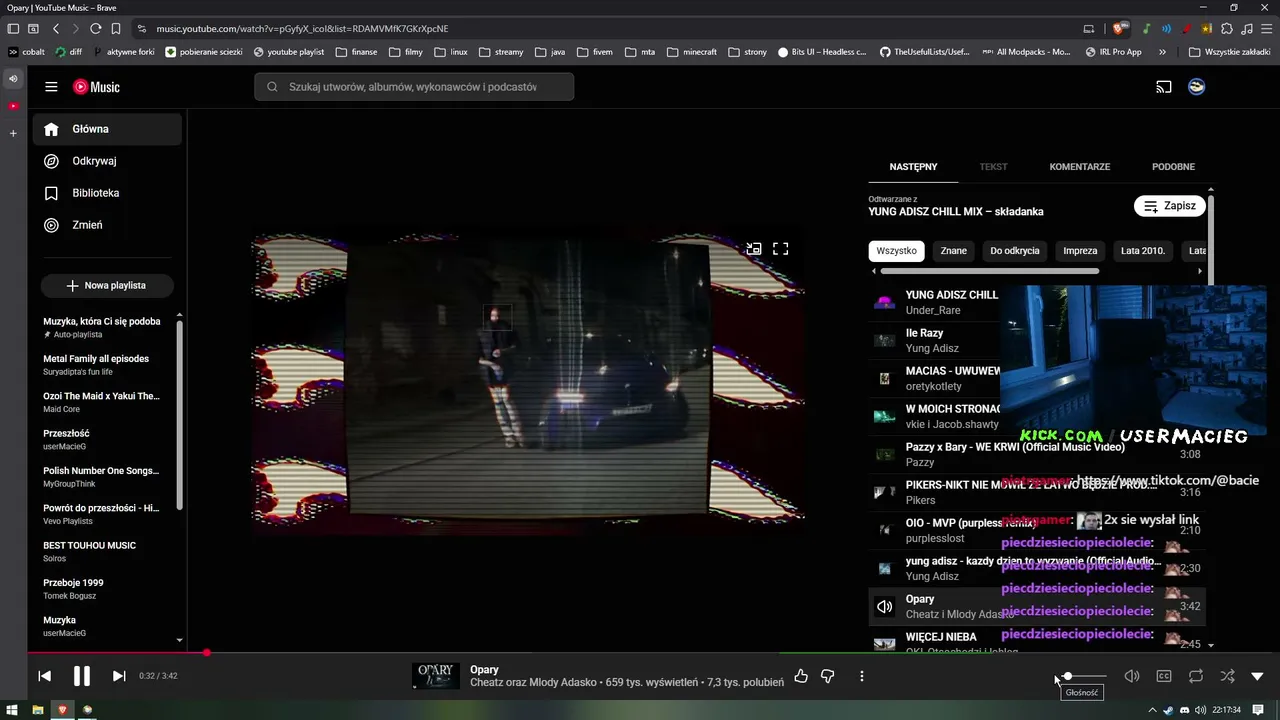Go back in the browser history
The height and width of the screenshot is (720, 1280).
[56, 29]
